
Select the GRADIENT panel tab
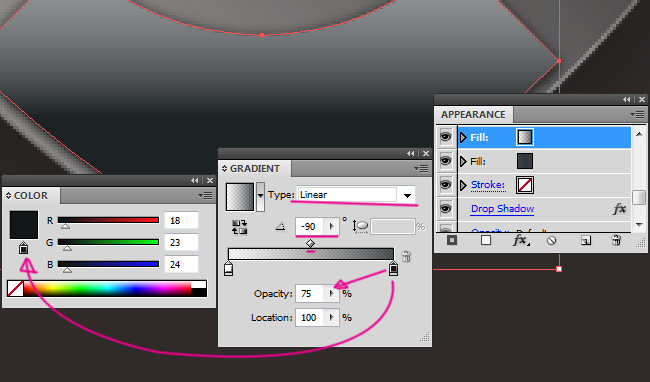pyautogui.click(x=255, y=169)
